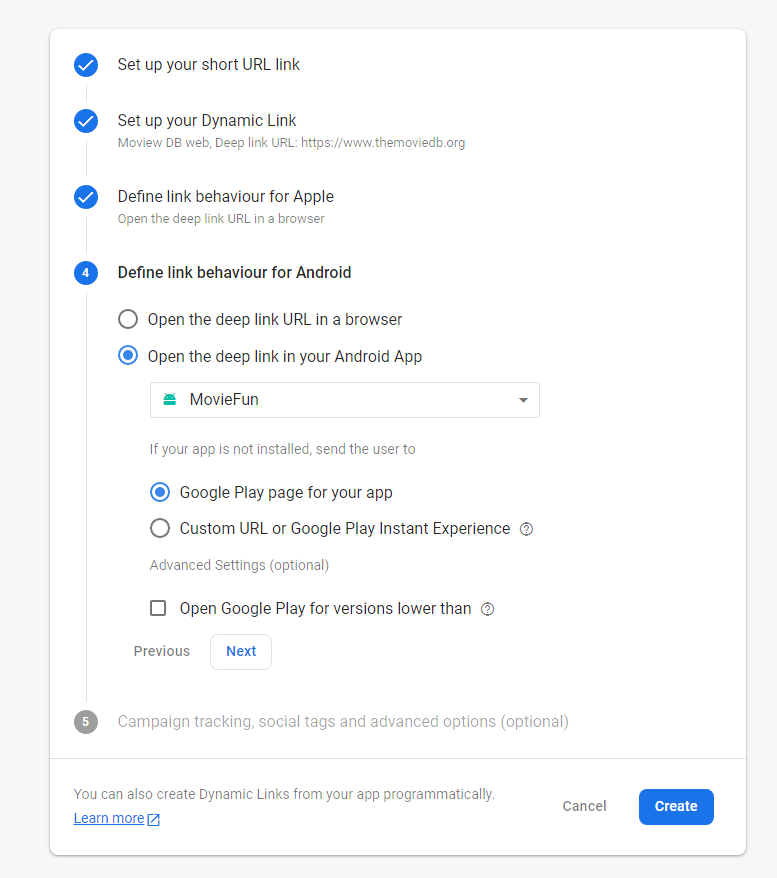Choose Custom URL or Google Play Instant Experience
This screenshot has height=878, width=777.
click(159, 528)
